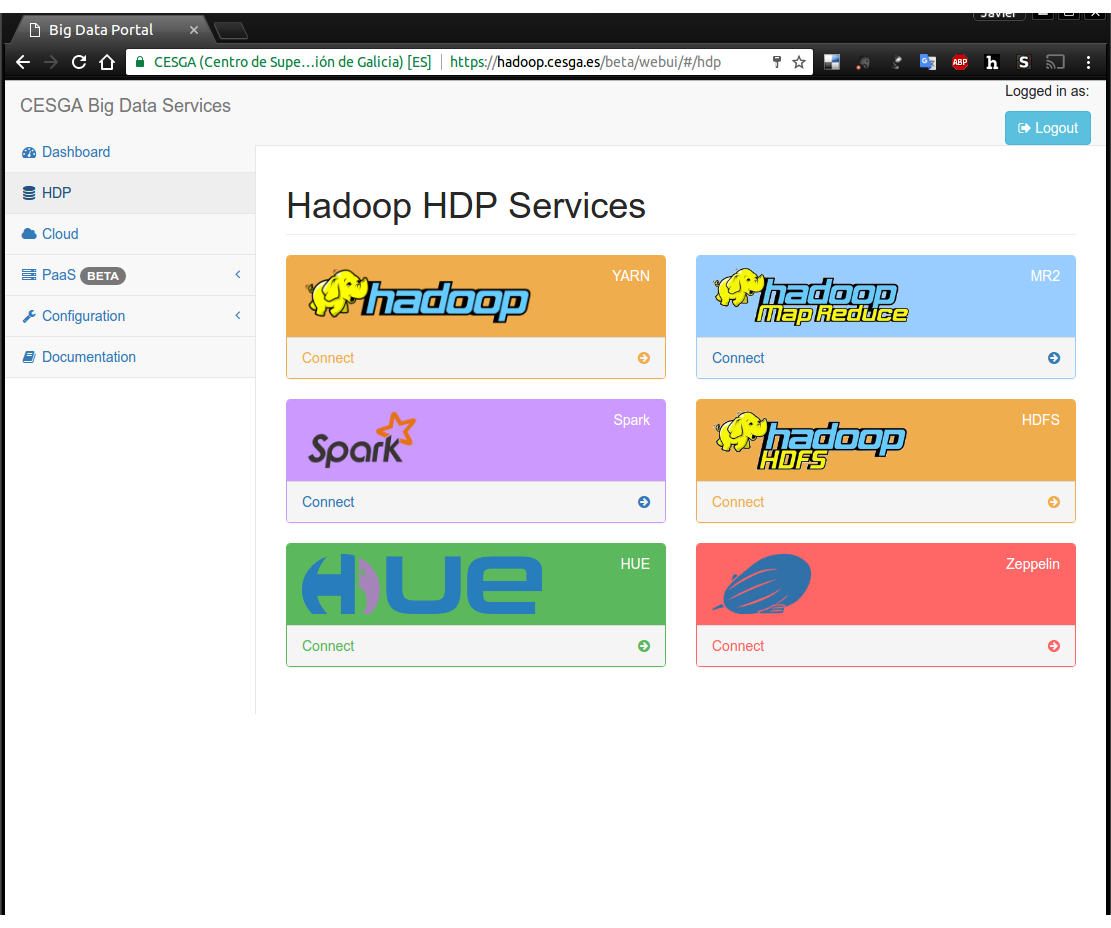1111x928 pixels.
Task: Click the 'Logged in as:' text
Action: point(1047,91)
